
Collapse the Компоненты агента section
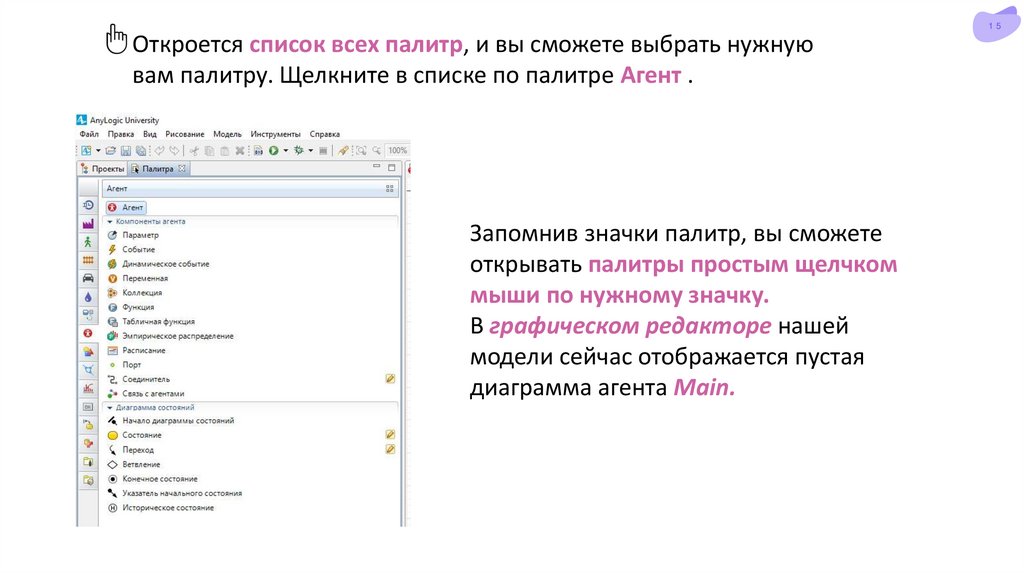pos(110,221)
